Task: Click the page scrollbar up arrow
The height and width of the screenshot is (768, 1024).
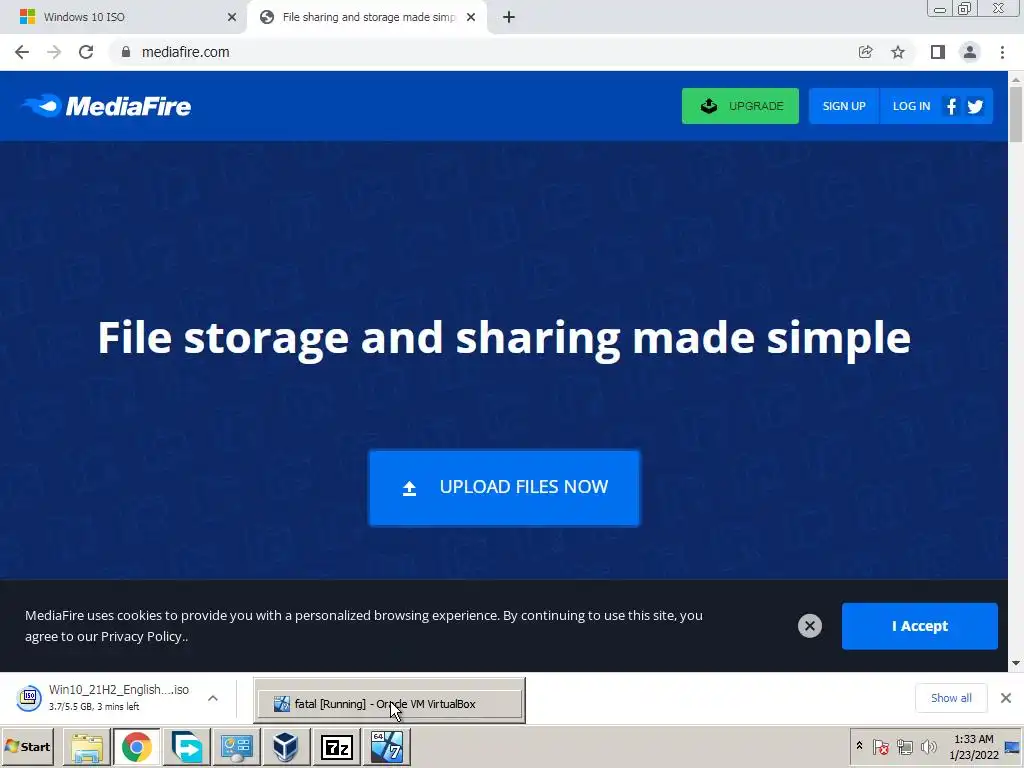Action: (1016, 80)
